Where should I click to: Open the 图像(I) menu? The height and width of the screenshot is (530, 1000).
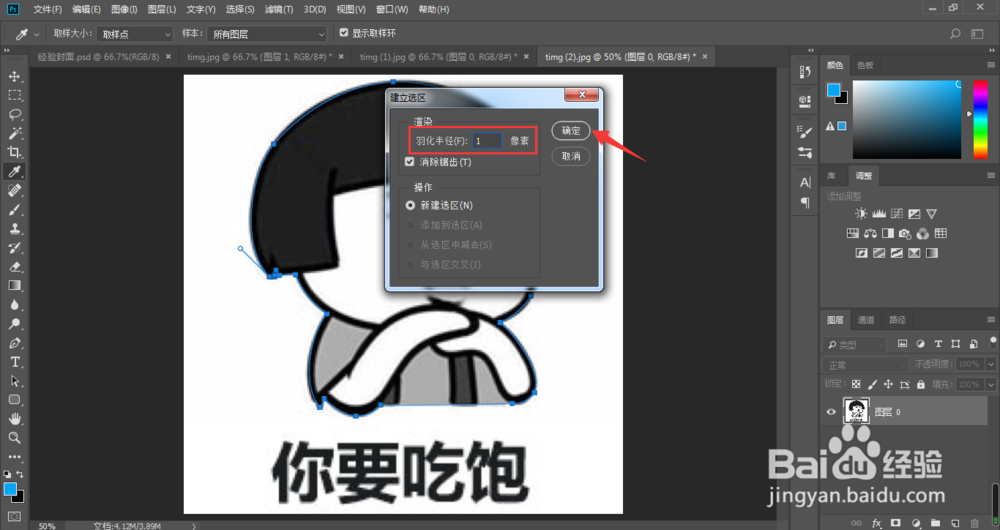point(124,10)
